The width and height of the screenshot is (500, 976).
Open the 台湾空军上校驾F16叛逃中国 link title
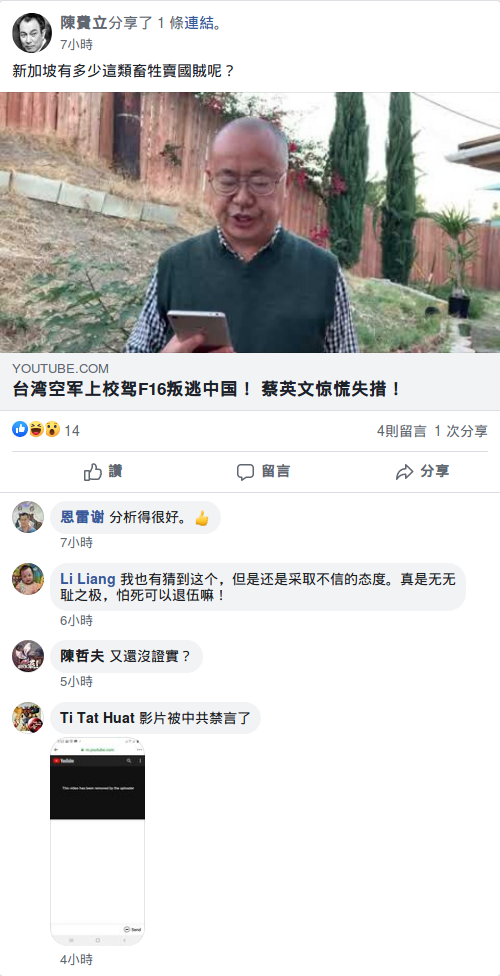click(x=207, y=390)
